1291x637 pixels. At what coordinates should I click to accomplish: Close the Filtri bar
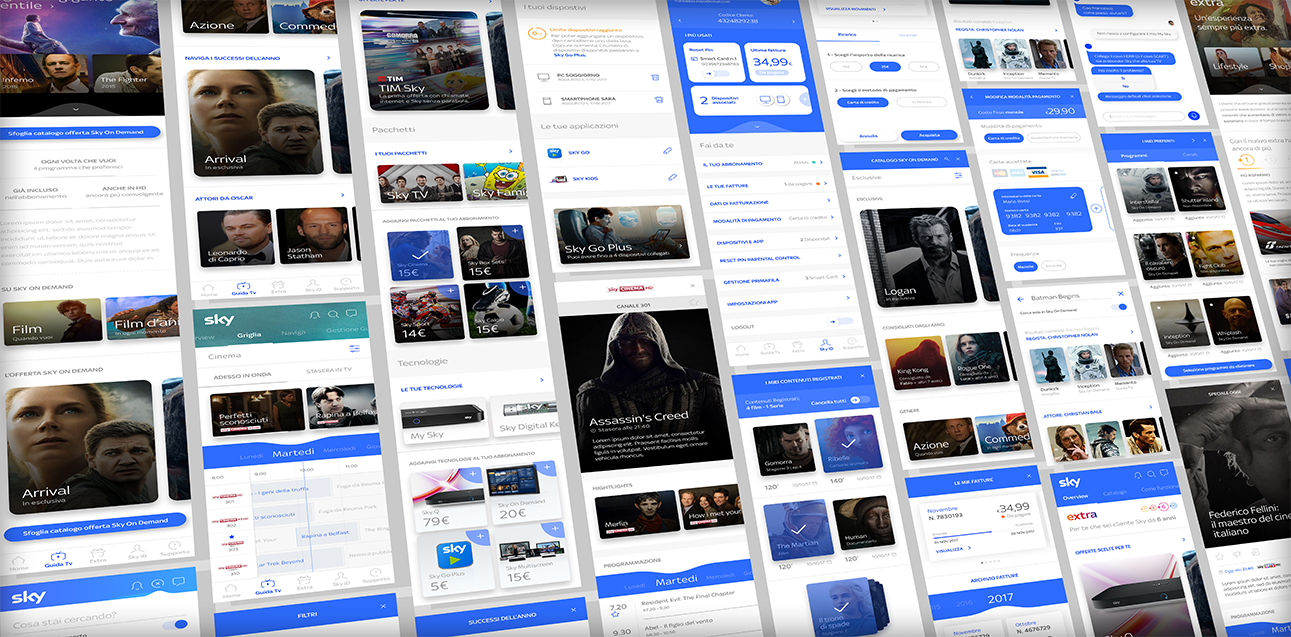click(x=385, y=606)
